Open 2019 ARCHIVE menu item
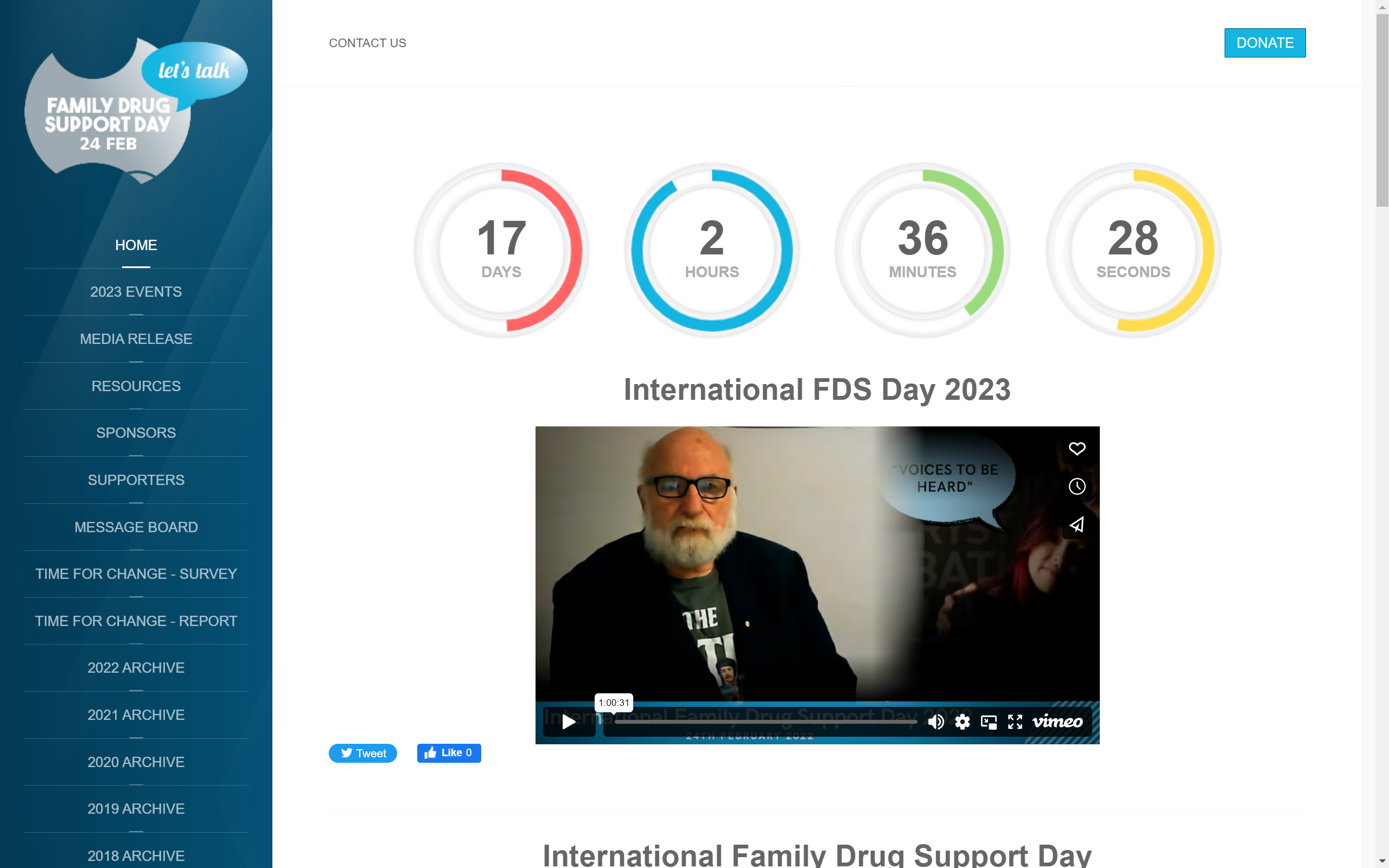This screenshot has height=868, width=1389. point(136,809)
